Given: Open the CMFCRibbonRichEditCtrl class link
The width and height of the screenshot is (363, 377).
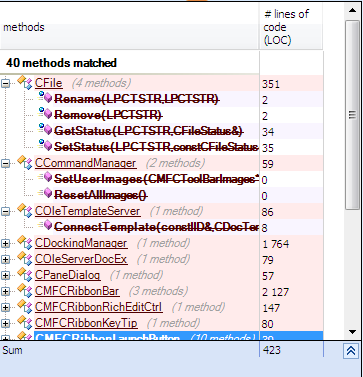Looking at the screenshot, I should pyautogui.click(x=98, y=307).
